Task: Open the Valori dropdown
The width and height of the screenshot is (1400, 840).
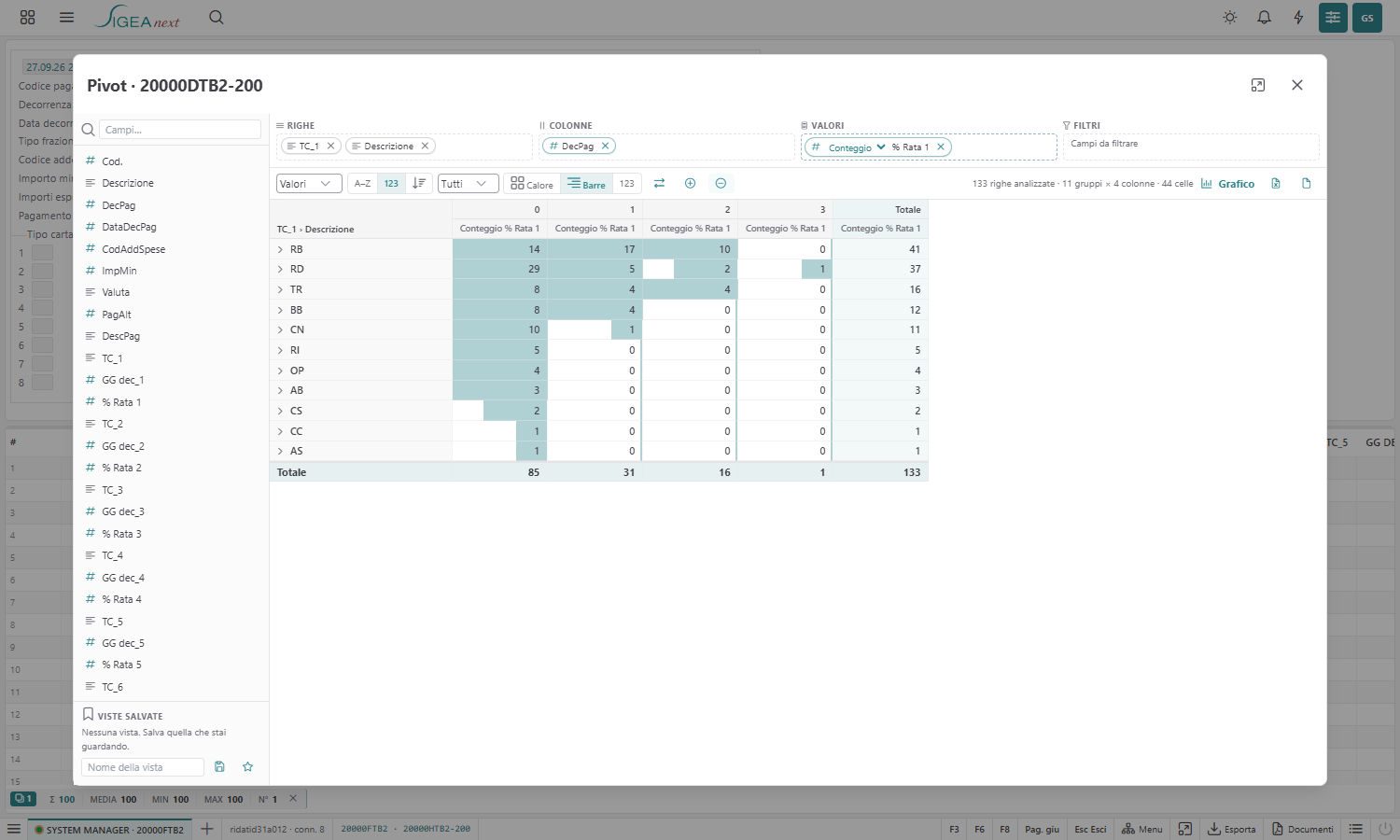Action: click(x=309, y=184)
